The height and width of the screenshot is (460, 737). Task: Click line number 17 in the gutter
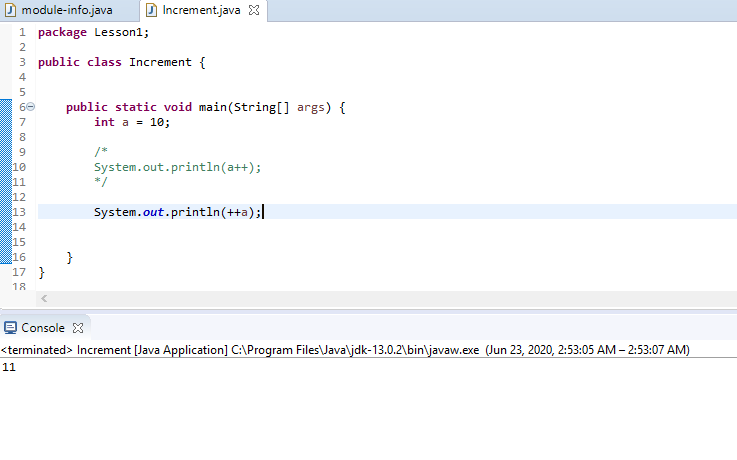point(19,272)
